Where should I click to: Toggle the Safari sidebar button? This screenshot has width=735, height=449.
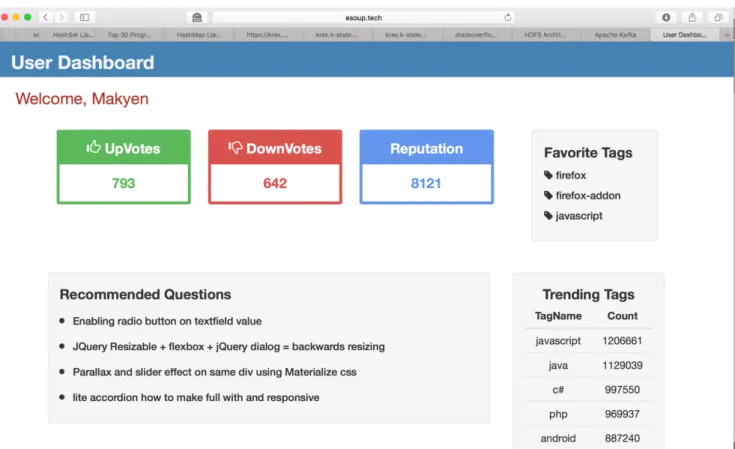[x=84, y=17]
